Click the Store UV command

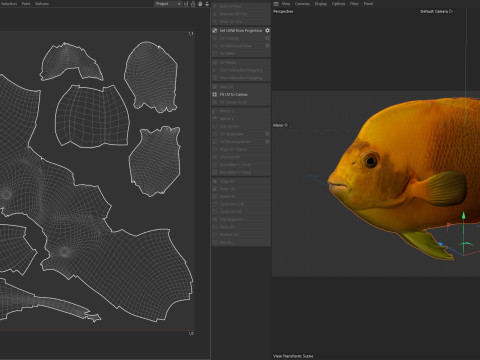click(241, 227)
